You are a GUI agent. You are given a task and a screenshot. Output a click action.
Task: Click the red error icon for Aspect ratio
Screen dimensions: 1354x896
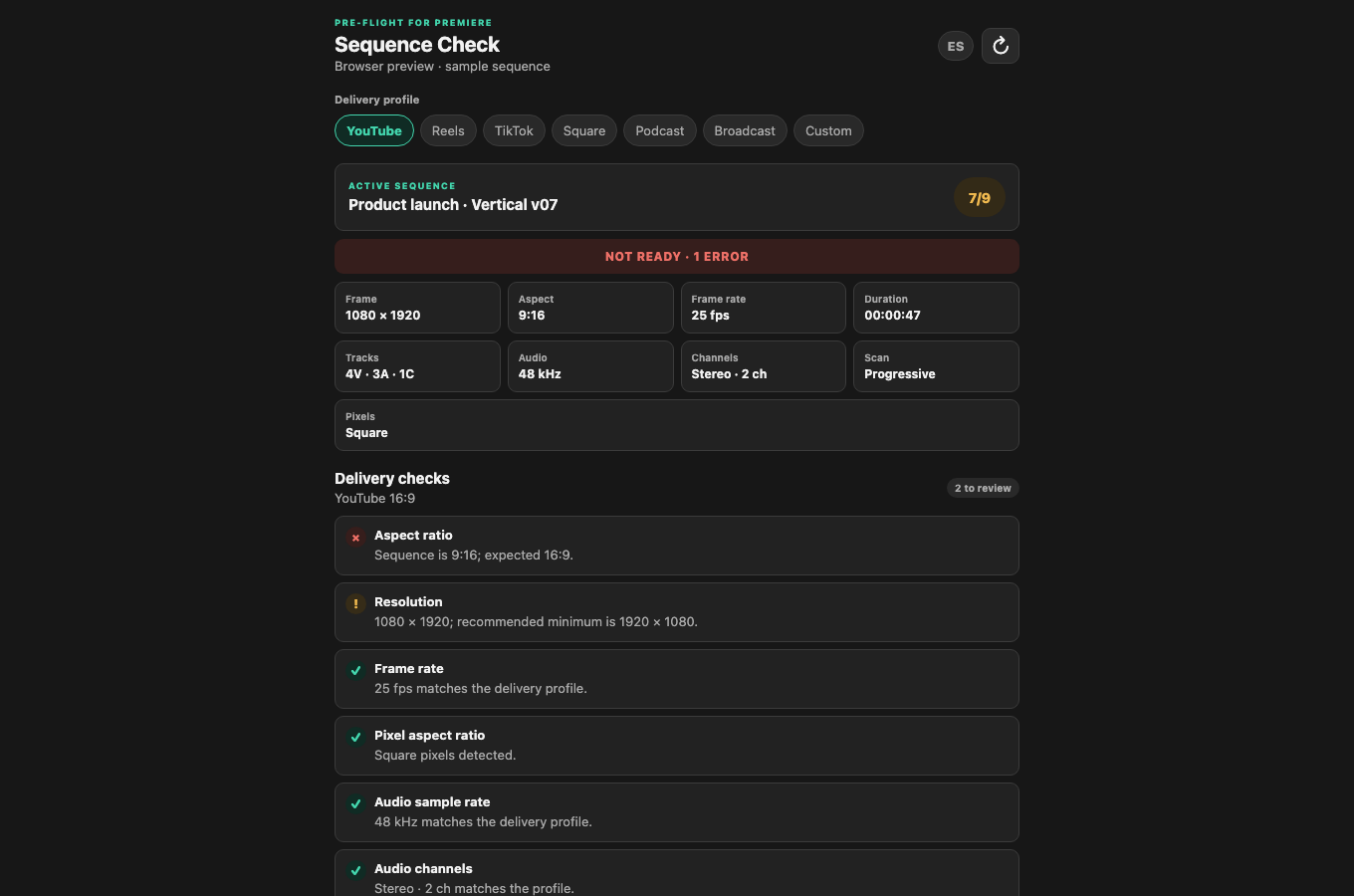(355, 538)
